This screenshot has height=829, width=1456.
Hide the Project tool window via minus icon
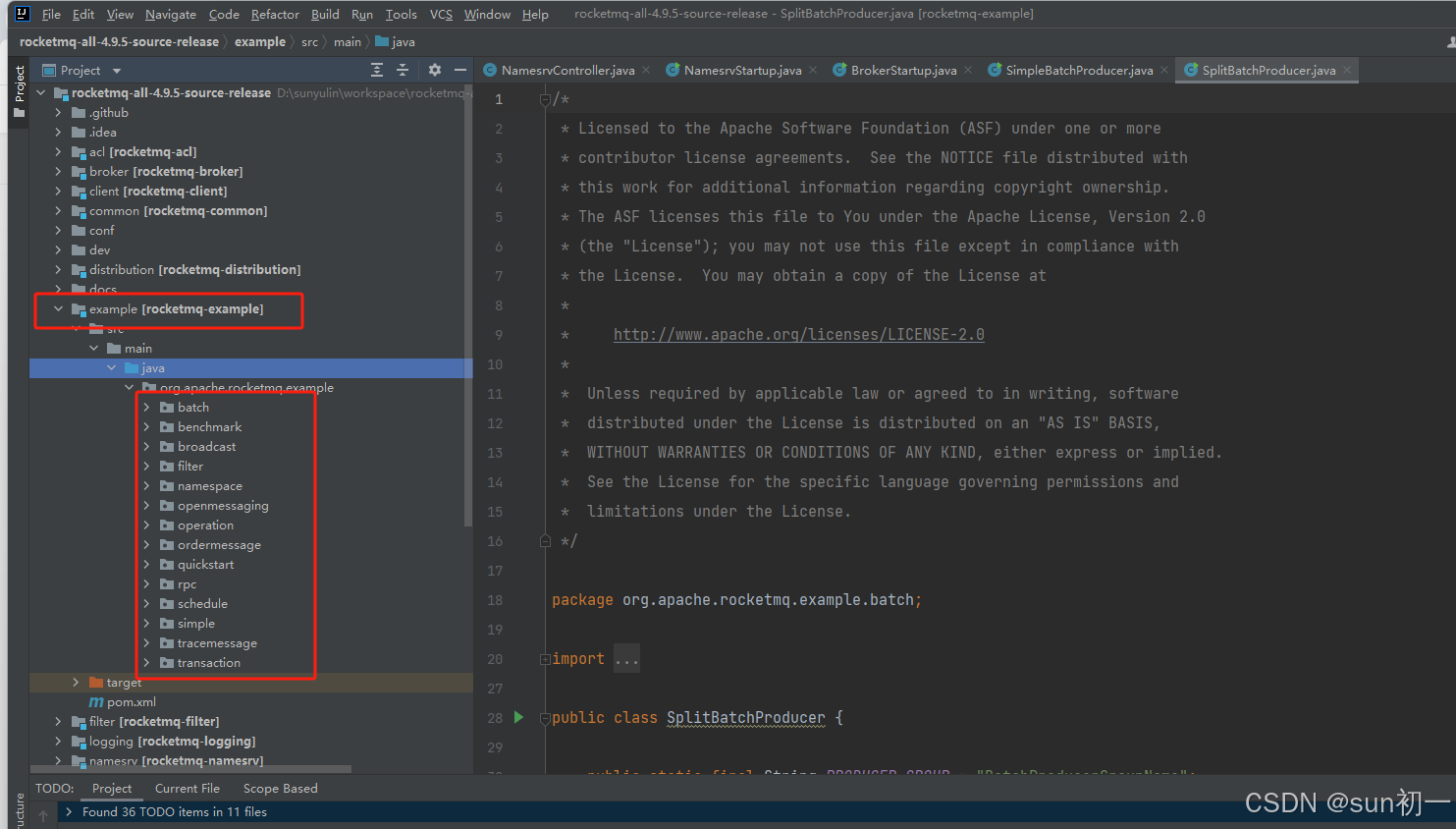[459, 70]
